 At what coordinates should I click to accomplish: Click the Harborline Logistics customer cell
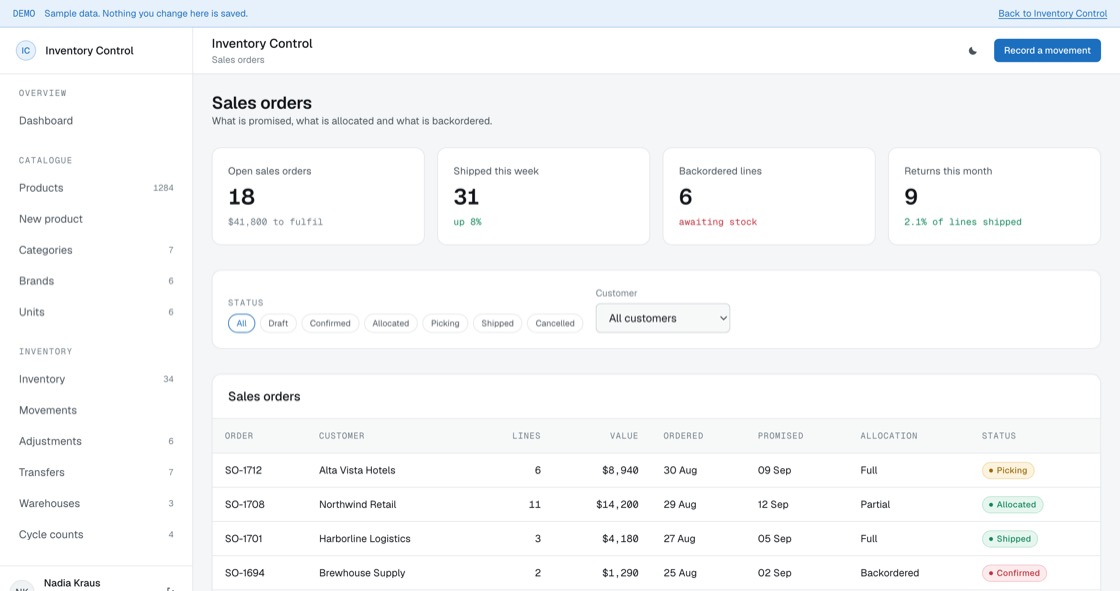pos(365,539)
